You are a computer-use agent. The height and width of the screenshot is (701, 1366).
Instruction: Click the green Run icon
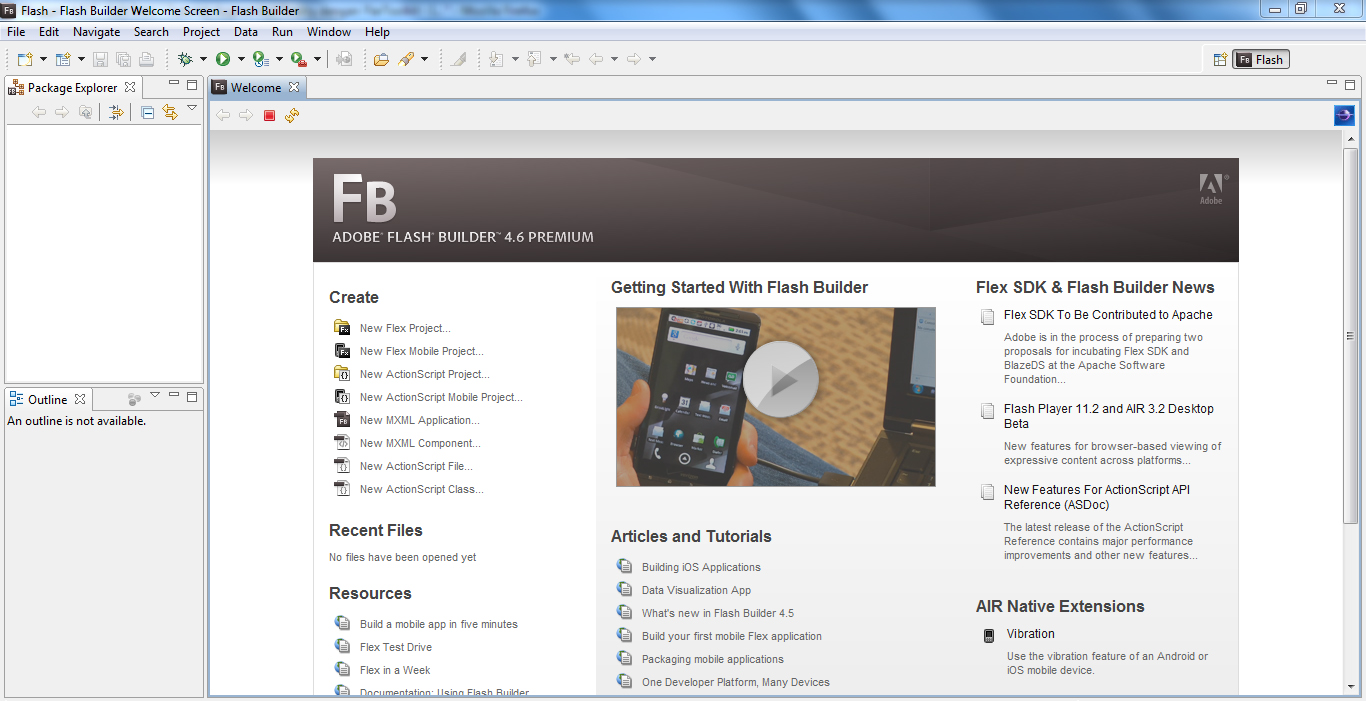click(223, 59)
